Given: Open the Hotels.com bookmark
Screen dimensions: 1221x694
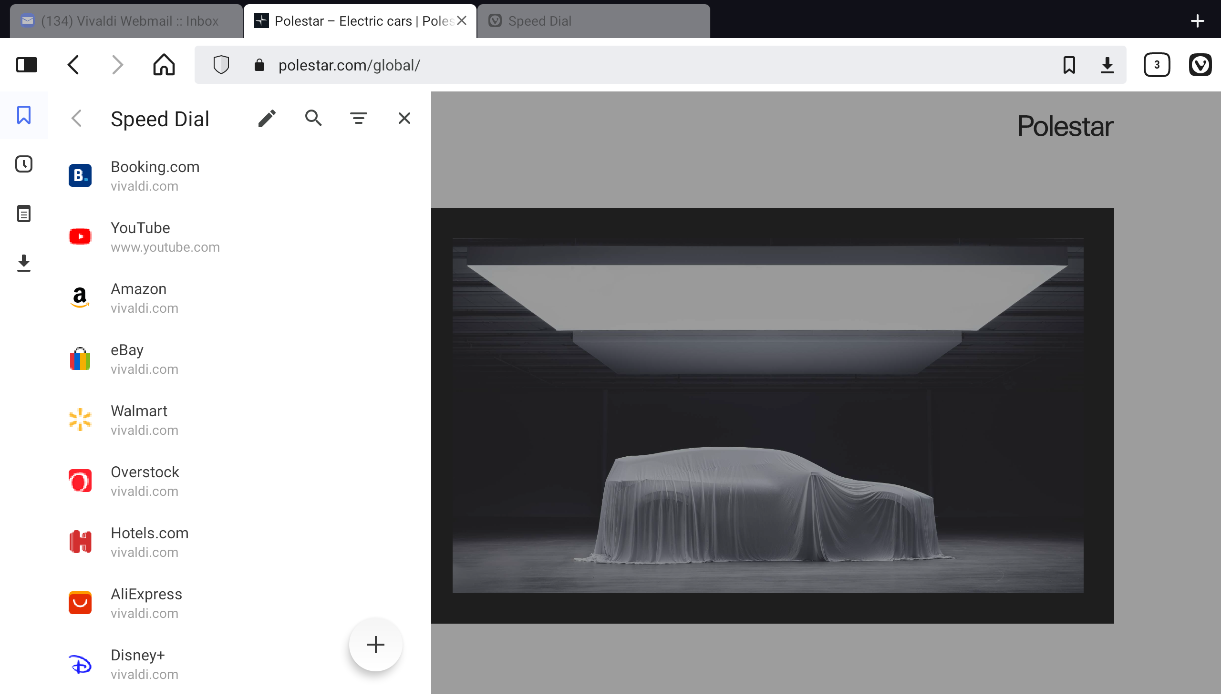Looking at the screenshot, I should pyautogui.click(x=241, y=542).
